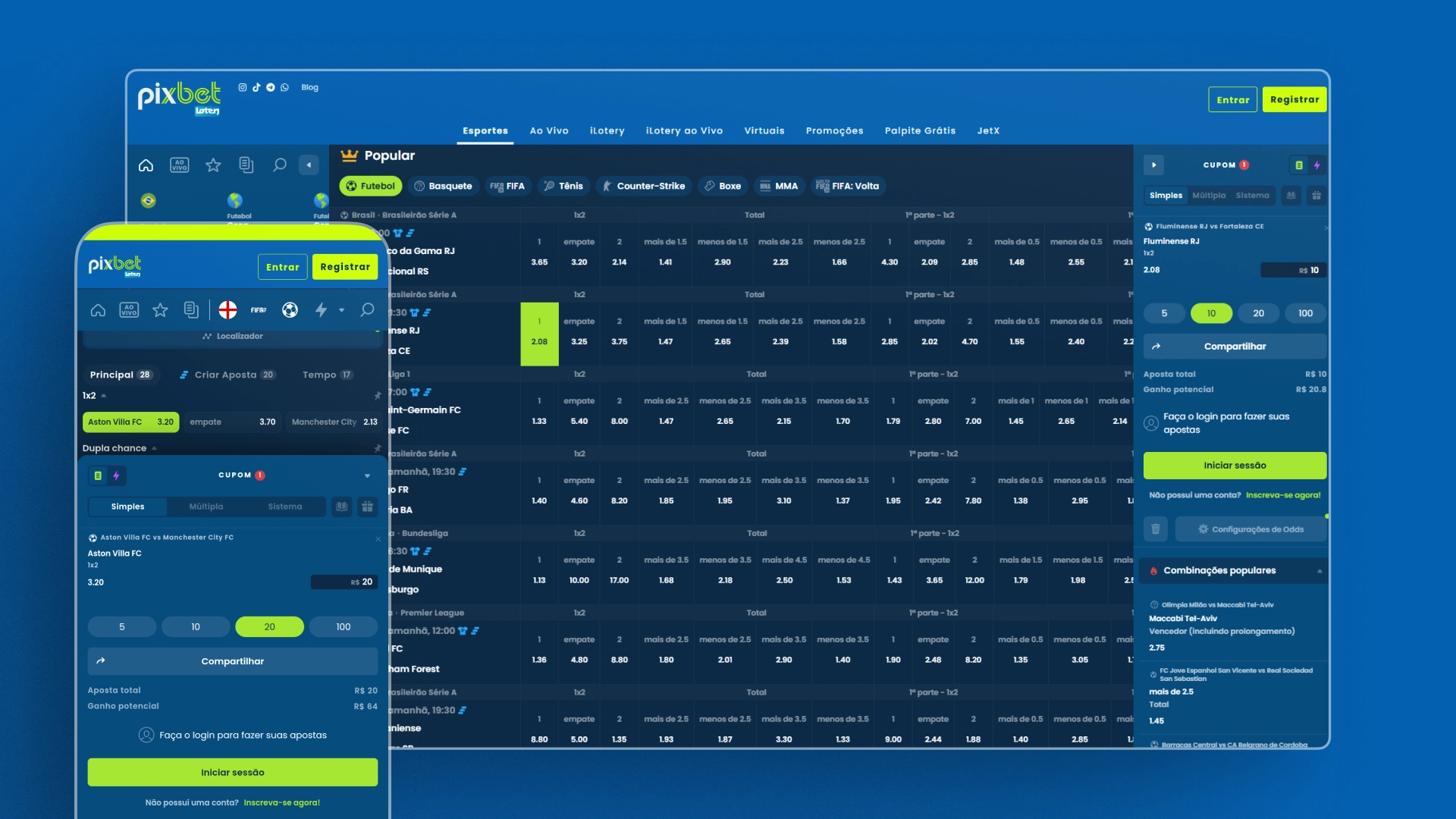The height and width of the screenshot is (819, 1456).
Task: Select Múltipla bet type in mobile coupon
Action: pyautogui.click(x=206, y=507)
